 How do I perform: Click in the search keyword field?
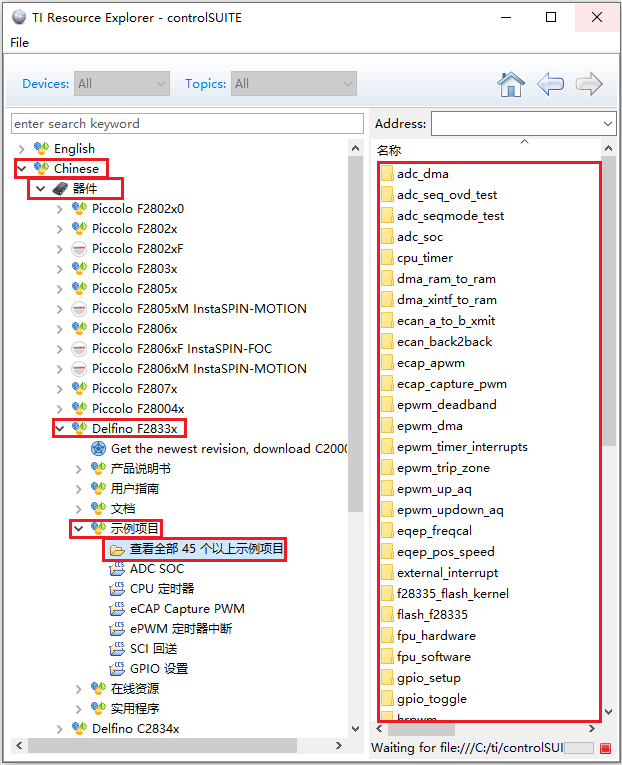[187, 123]
